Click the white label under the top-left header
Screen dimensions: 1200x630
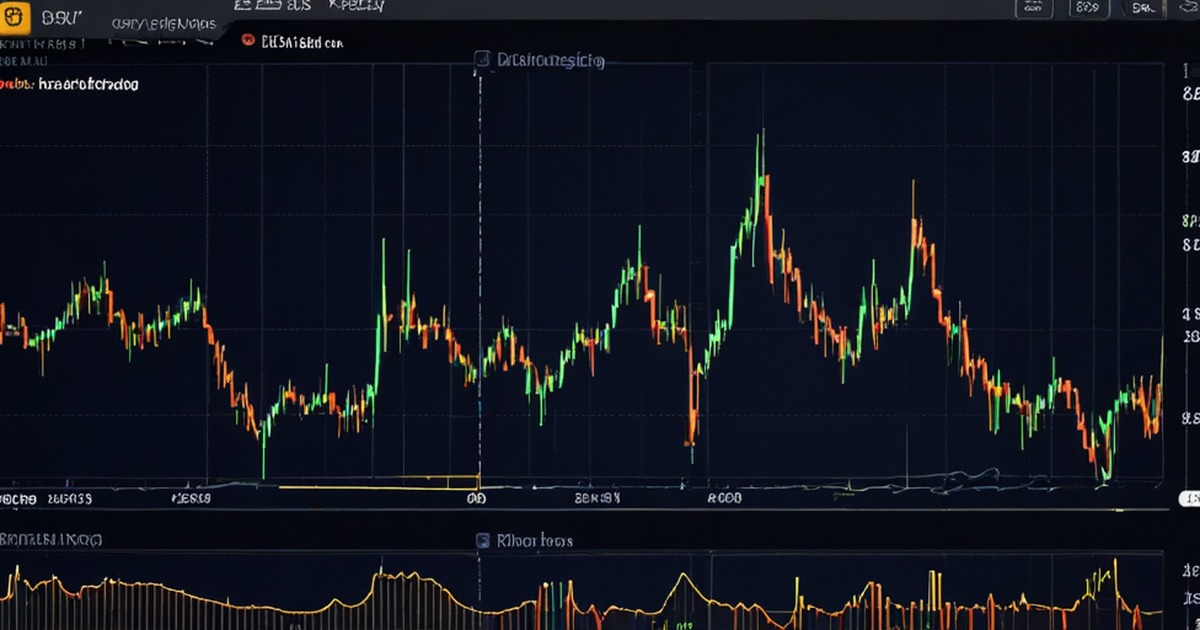coord(88,85)
